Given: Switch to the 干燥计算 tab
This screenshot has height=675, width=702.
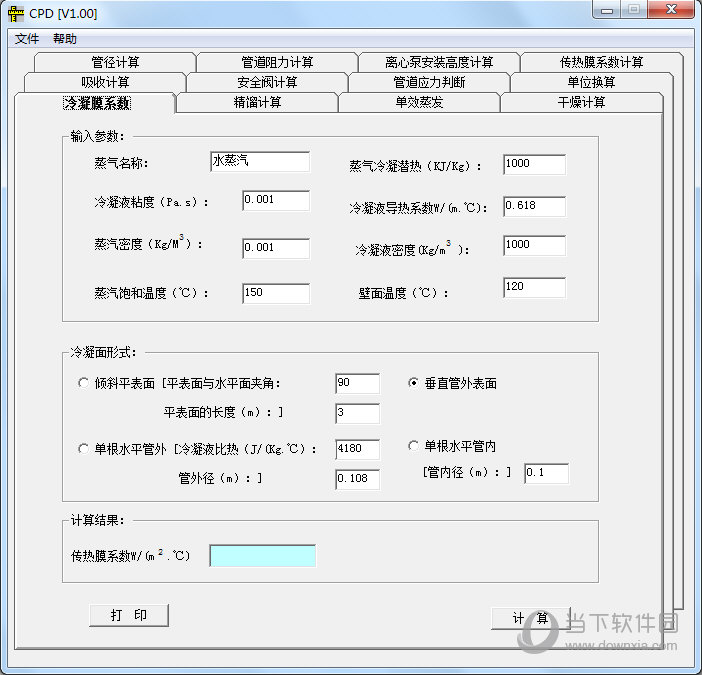Looking at the screenshot, I should coord(582,103).
